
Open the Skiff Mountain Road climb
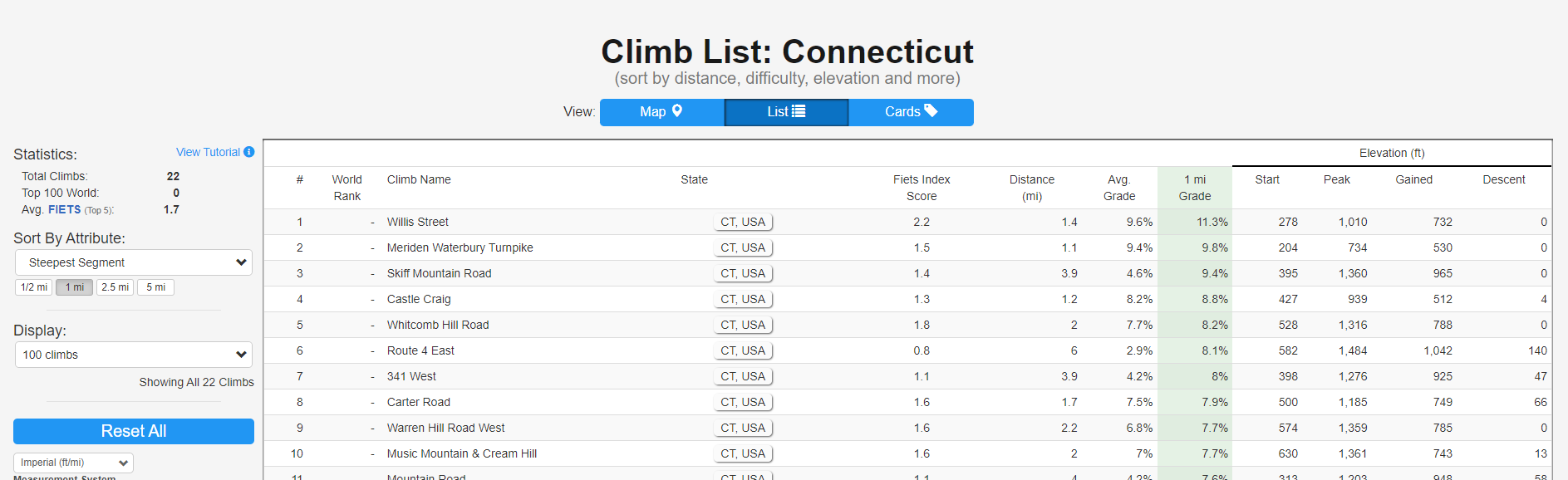[x=439, y=273]
